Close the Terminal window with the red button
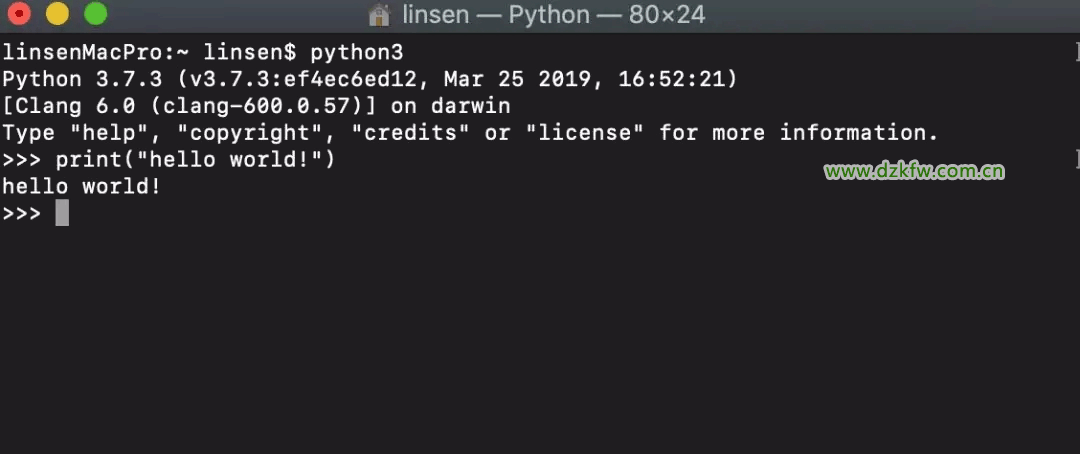 point(19,14)
